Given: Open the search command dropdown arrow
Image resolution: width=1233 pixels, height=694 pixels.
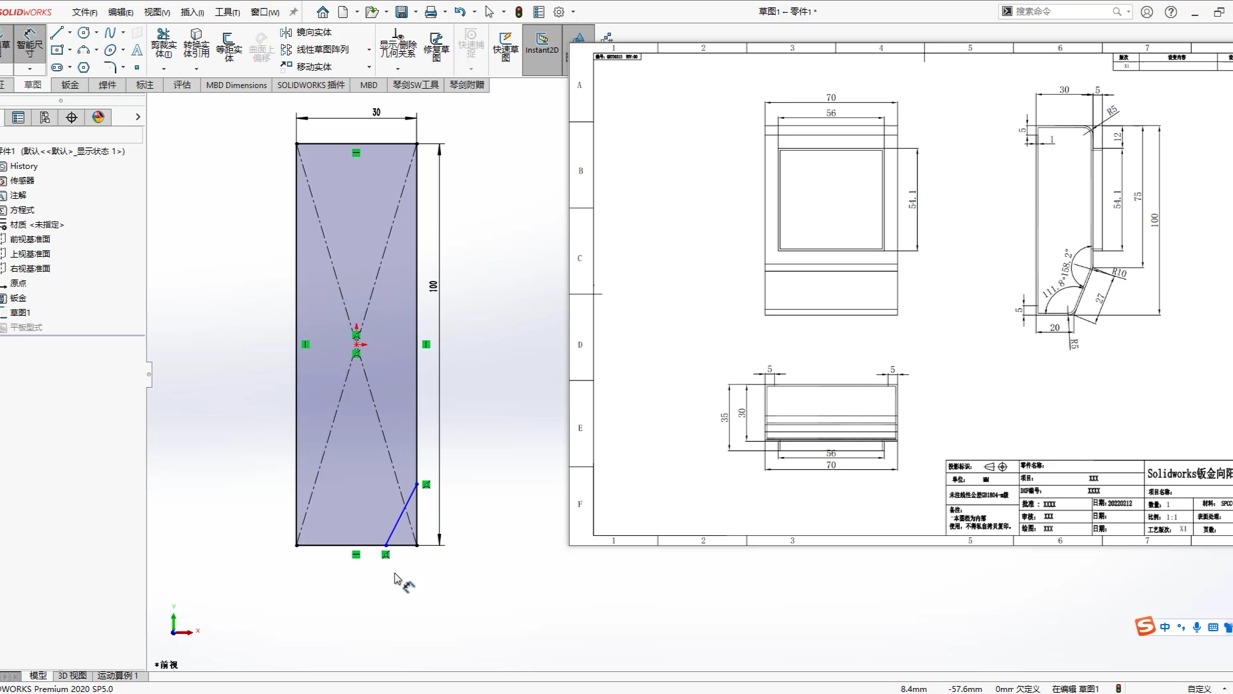Looking at the screenshot, I should tap(1129, 12).
